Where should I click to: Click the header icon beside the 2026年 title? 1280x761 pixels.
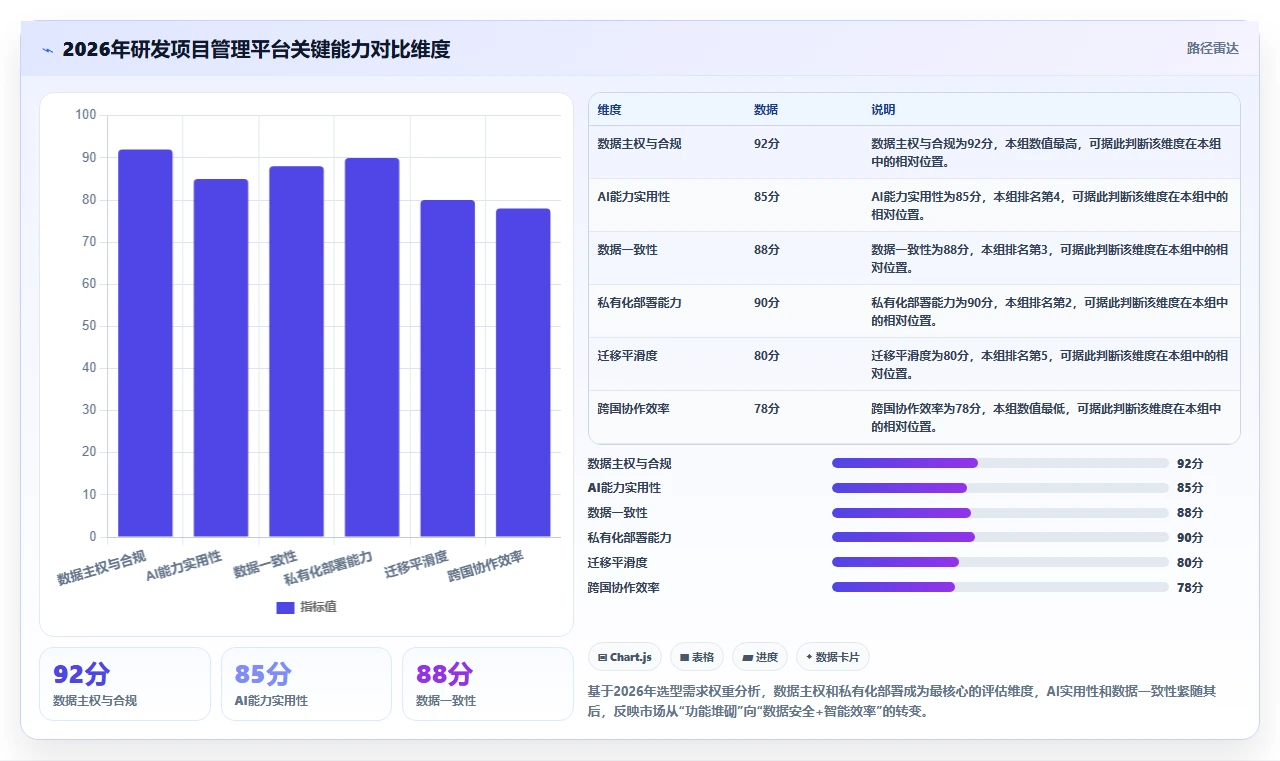[x=47, y=49]
